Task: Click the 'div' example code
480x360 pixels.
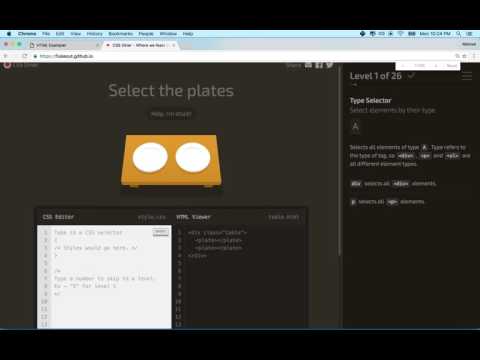Action: pyautogui.click(x=356, y=184)
